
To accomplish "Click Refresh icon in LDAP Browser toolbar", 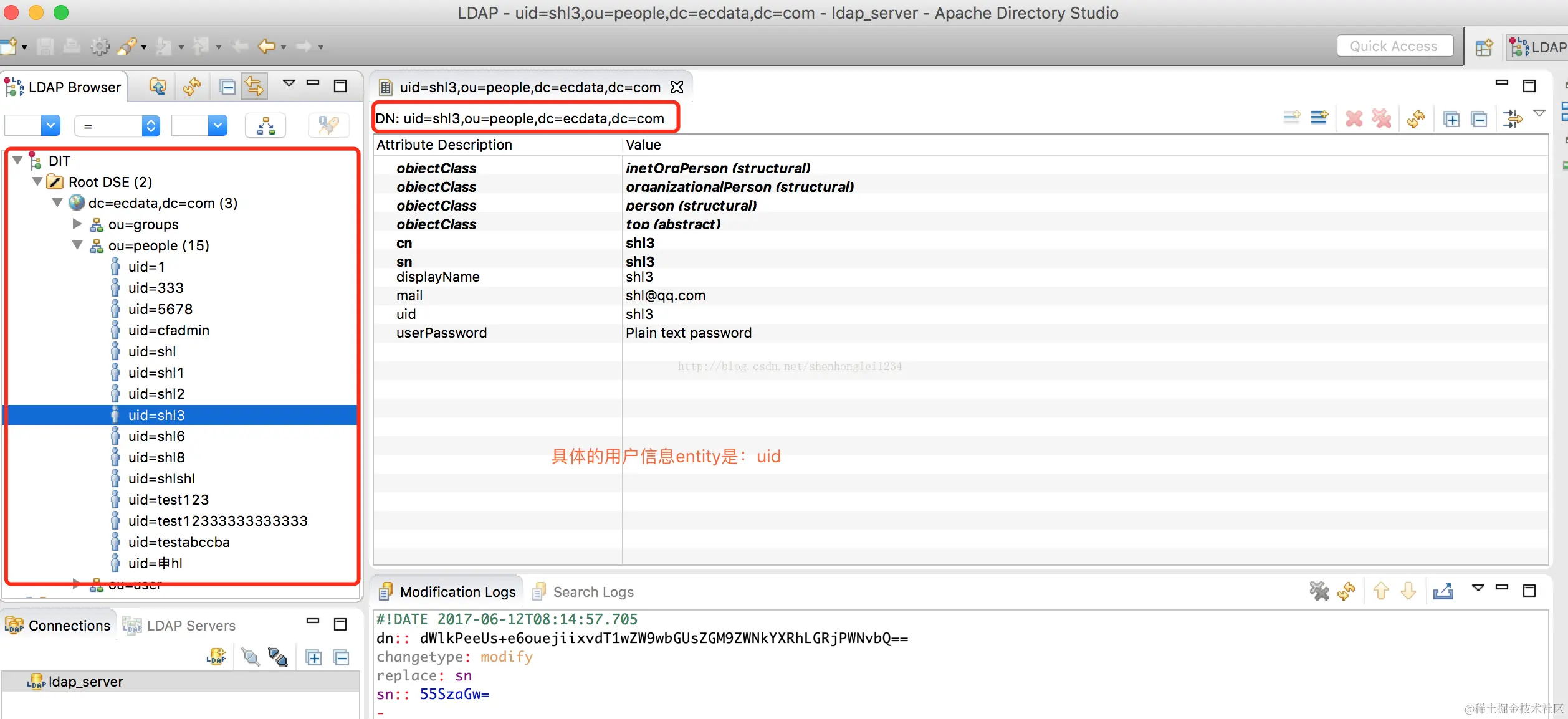I will coord(191,87).
